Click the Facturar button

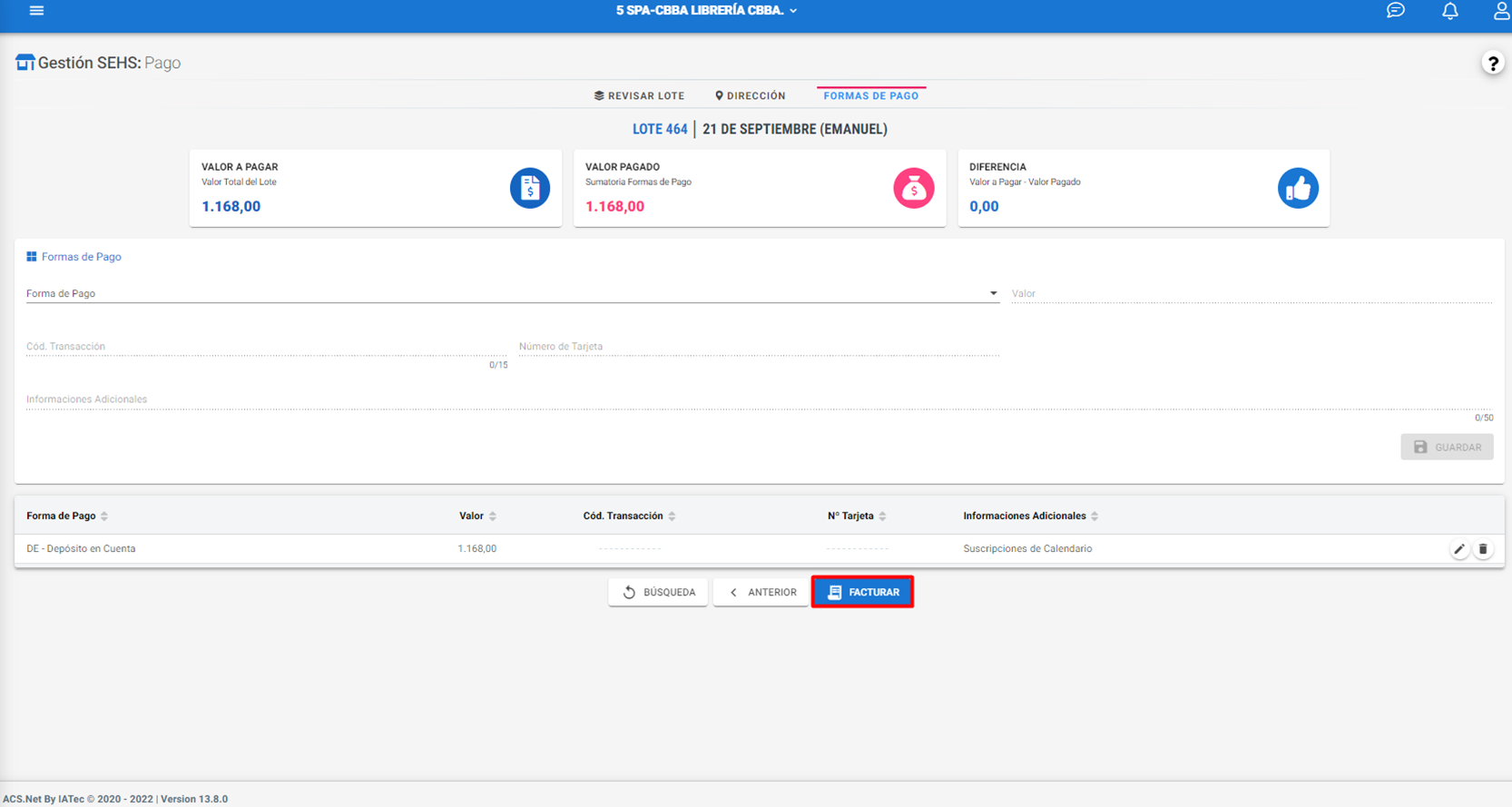[x=862, y=592]
